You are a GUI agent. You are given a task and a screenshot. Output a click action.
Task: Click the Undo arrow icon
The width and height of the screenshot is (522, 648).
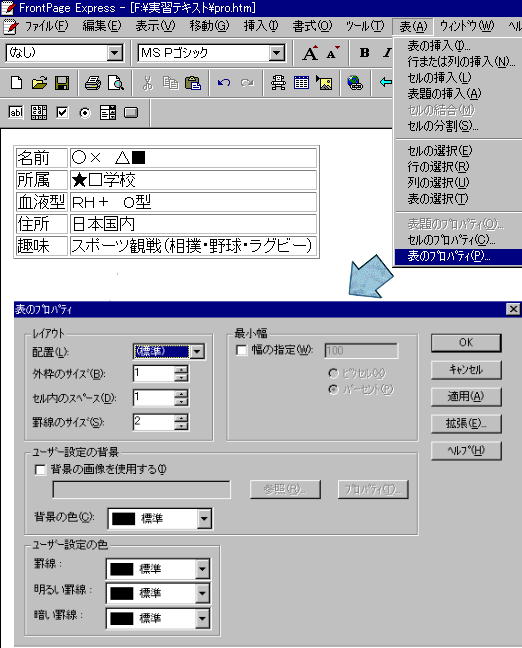(x=224, y=83)
